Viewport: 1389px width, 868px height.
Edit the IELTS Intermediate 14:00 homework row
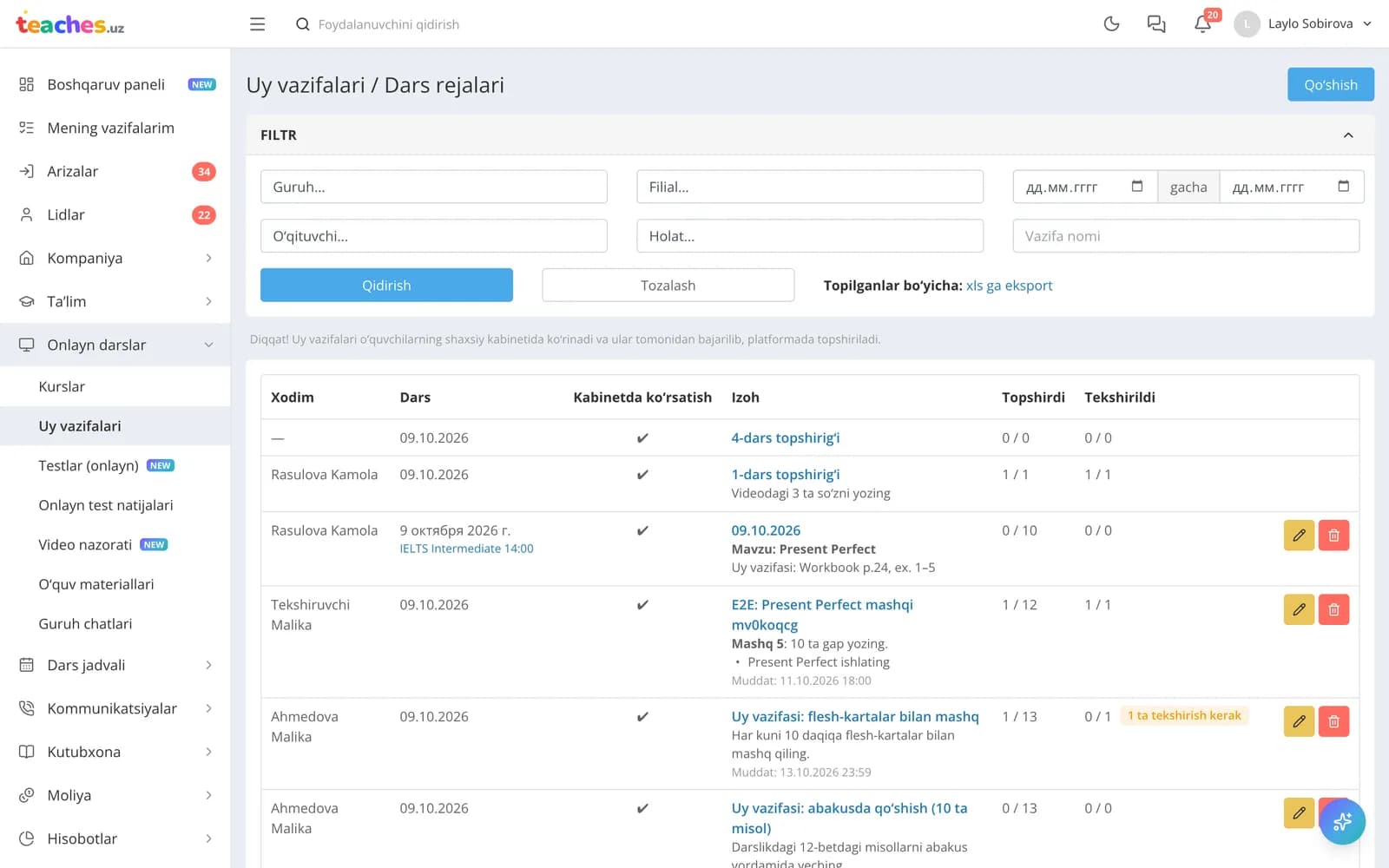[1299, 536]
